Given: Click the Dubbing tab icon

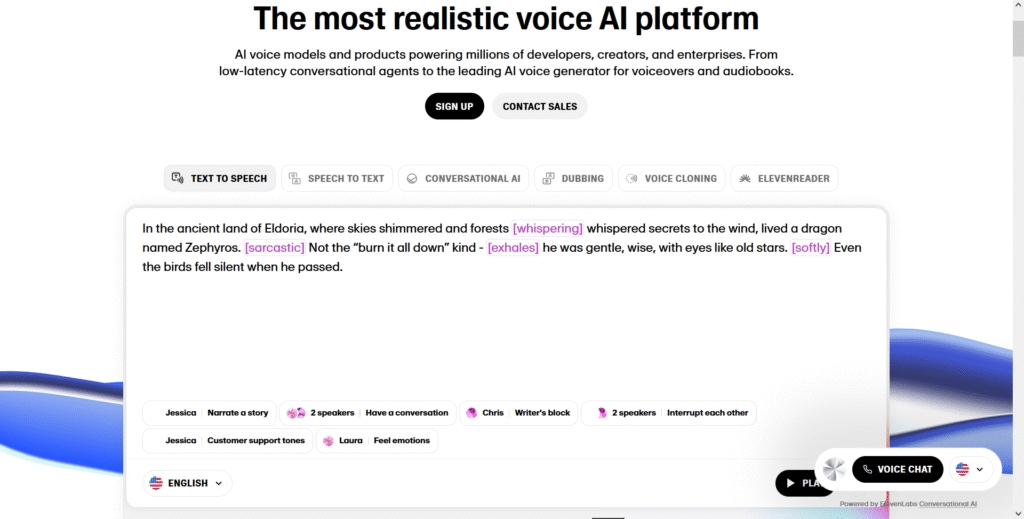Looking at the screenshot, I should [x=549, y=178].
